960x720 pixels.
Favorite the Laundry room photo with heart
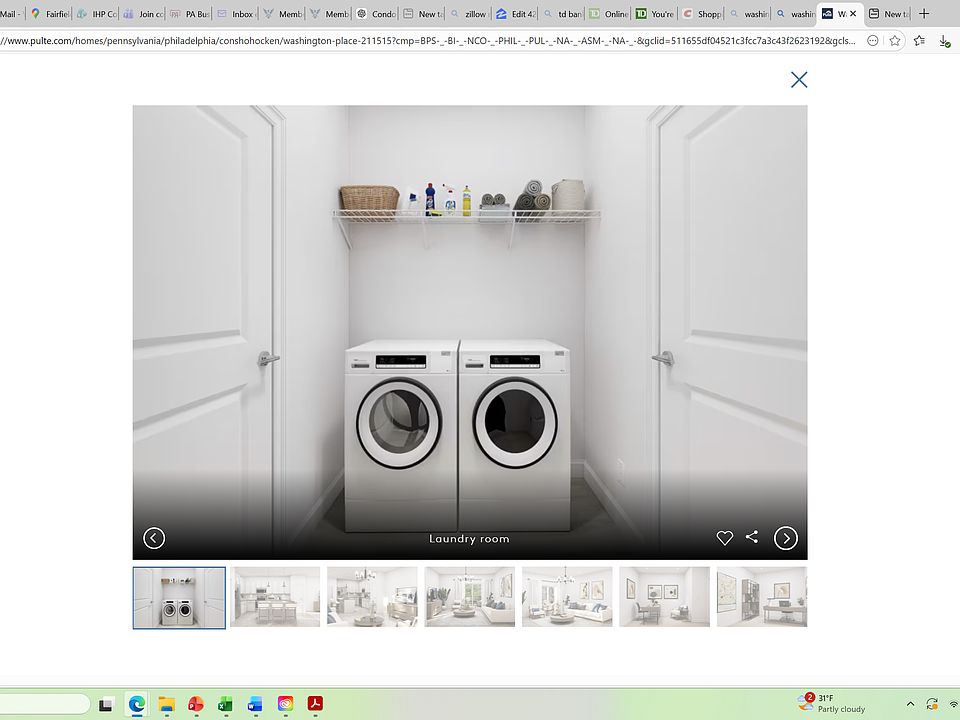coord(724,538)
